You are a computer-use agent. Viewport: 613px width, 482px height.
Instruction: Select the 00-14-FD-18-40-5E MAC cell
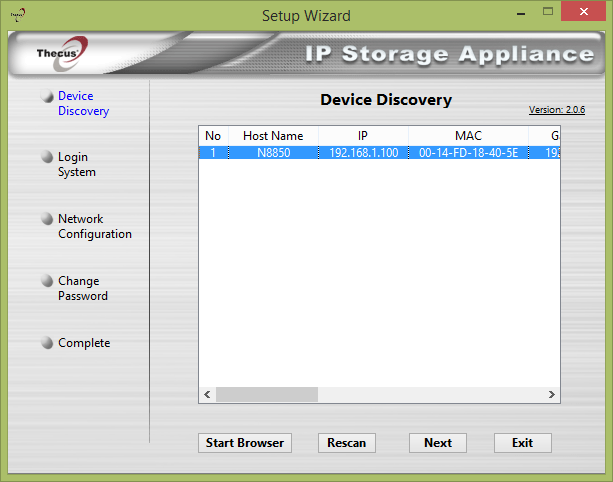(468, 152)
